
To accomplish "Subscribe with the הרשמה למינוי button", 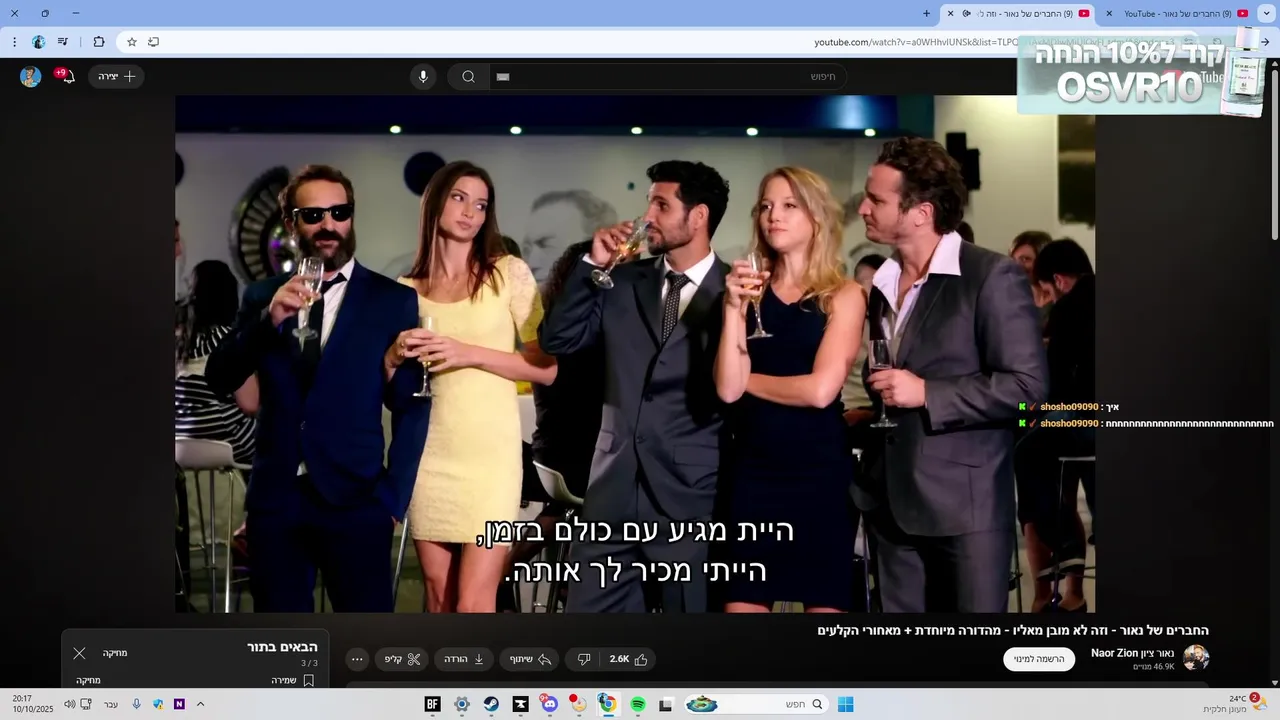I will pos(1039,659).
